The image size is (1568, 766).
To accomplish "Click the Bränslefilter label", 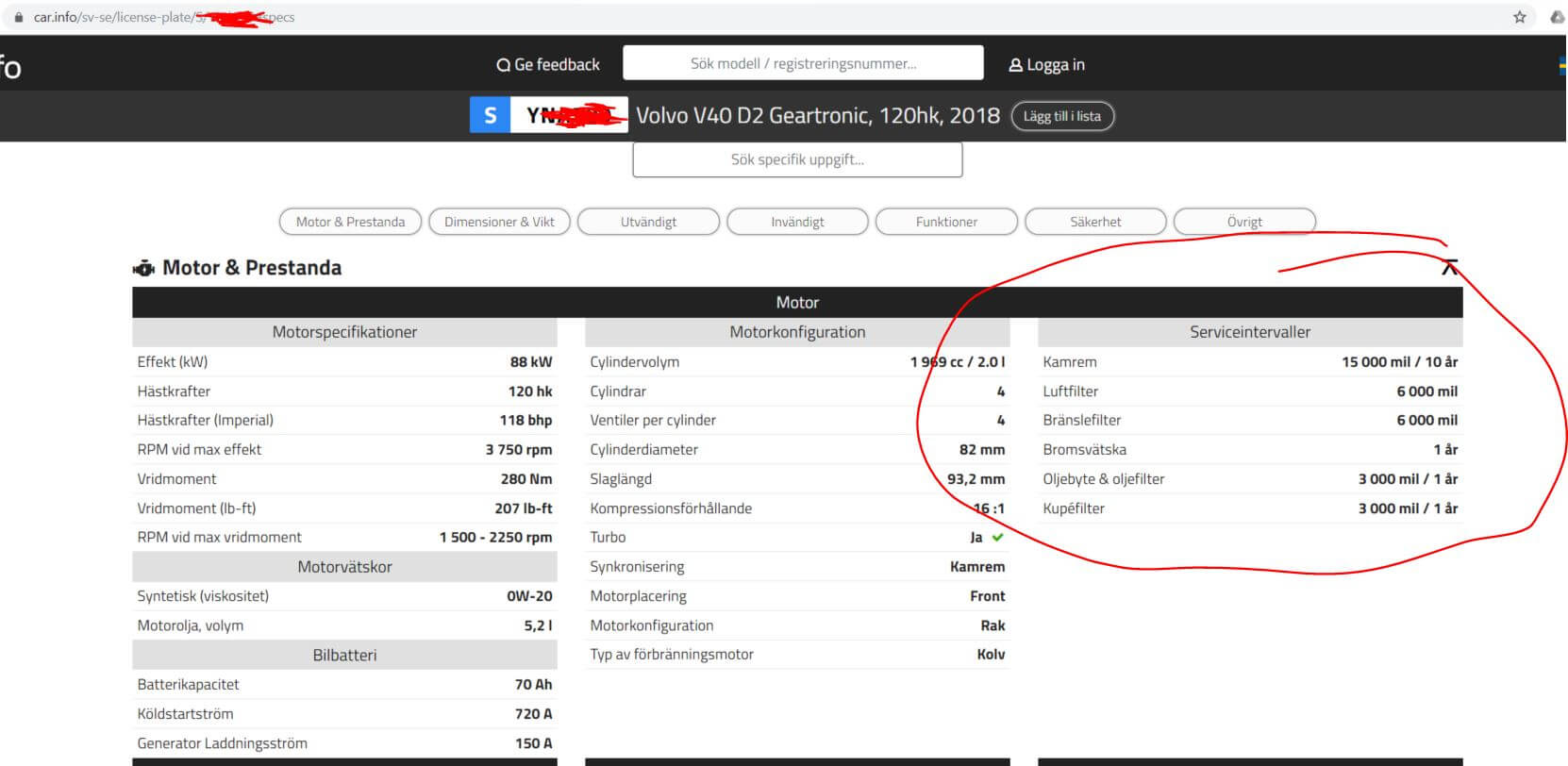I will click(x=1082, y=421).
